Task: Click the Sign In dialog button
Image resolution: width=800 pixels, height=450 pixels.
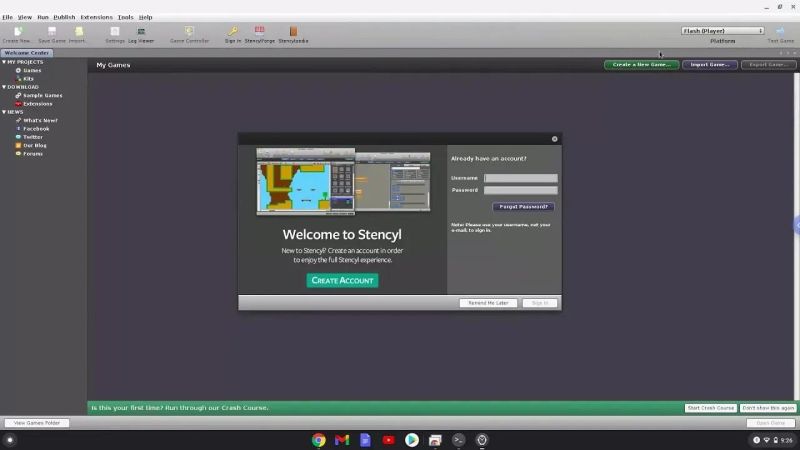Action: [540, 303]
